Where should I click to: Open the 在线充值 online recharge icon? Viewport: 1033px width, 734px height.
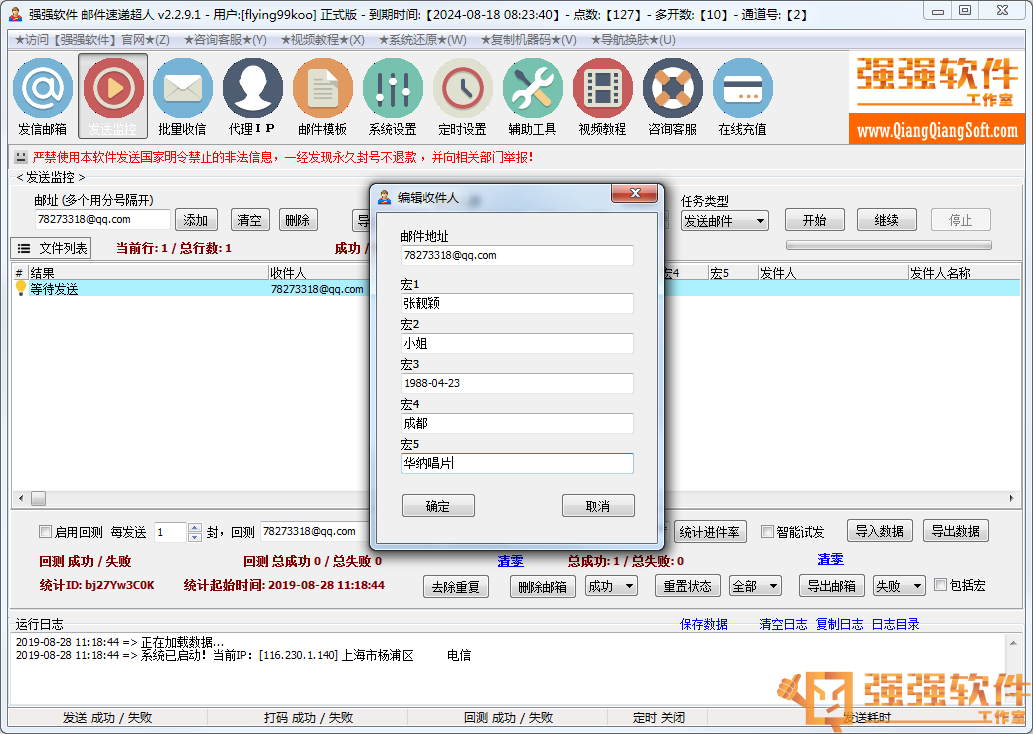click(742, 96)
